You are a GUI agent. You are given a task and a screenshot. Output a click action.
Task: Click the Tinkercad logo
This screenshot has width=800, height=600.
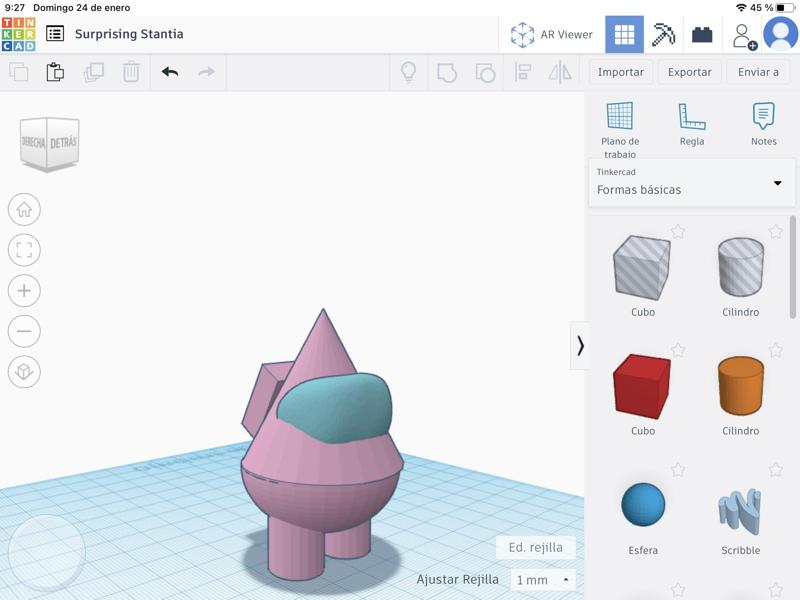[18, 34]
